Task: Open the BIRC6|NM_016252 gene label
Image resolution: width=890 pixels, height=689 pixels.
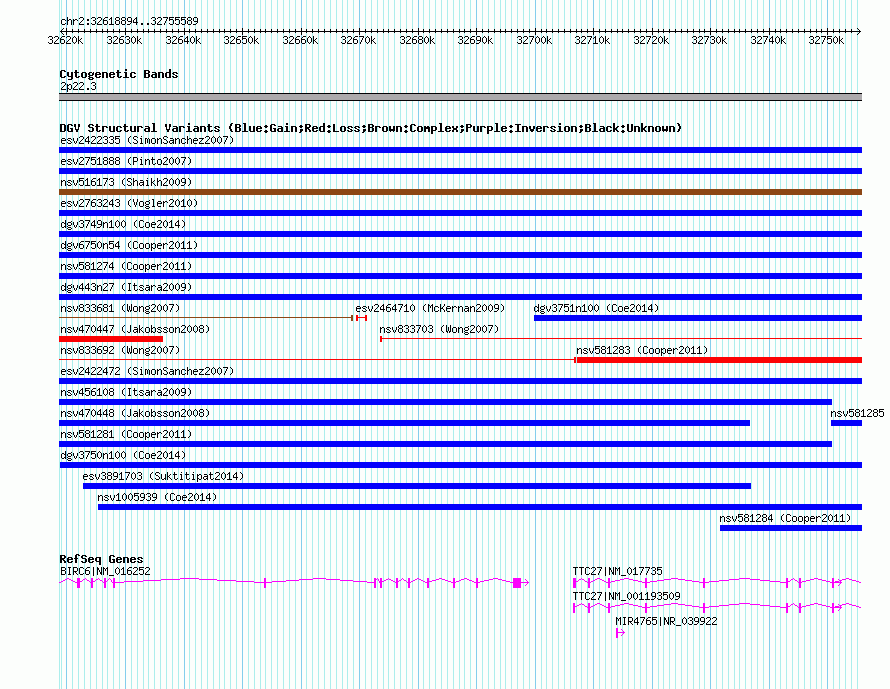Action: tap(105, 572)
